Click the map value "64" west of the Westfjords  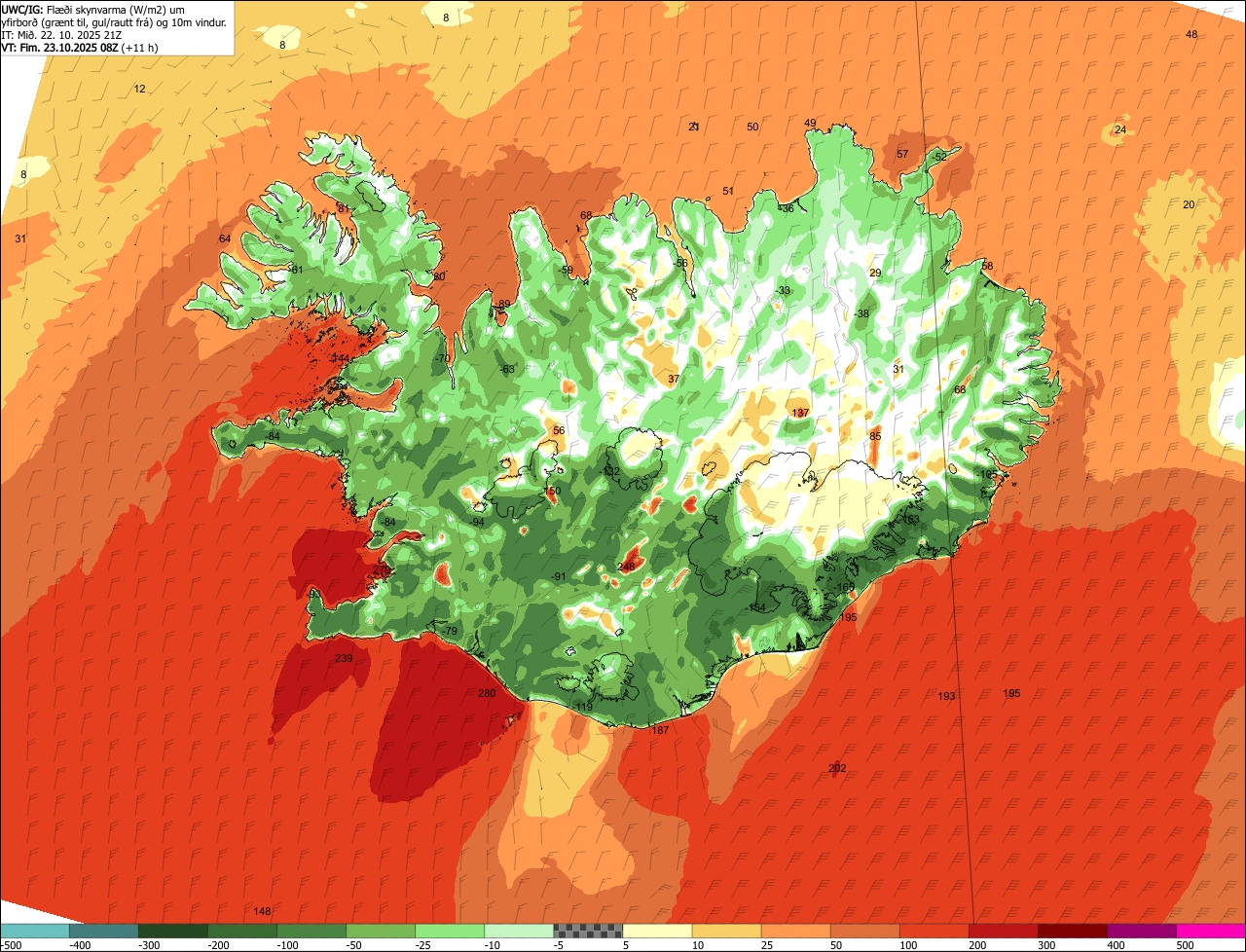225,238
